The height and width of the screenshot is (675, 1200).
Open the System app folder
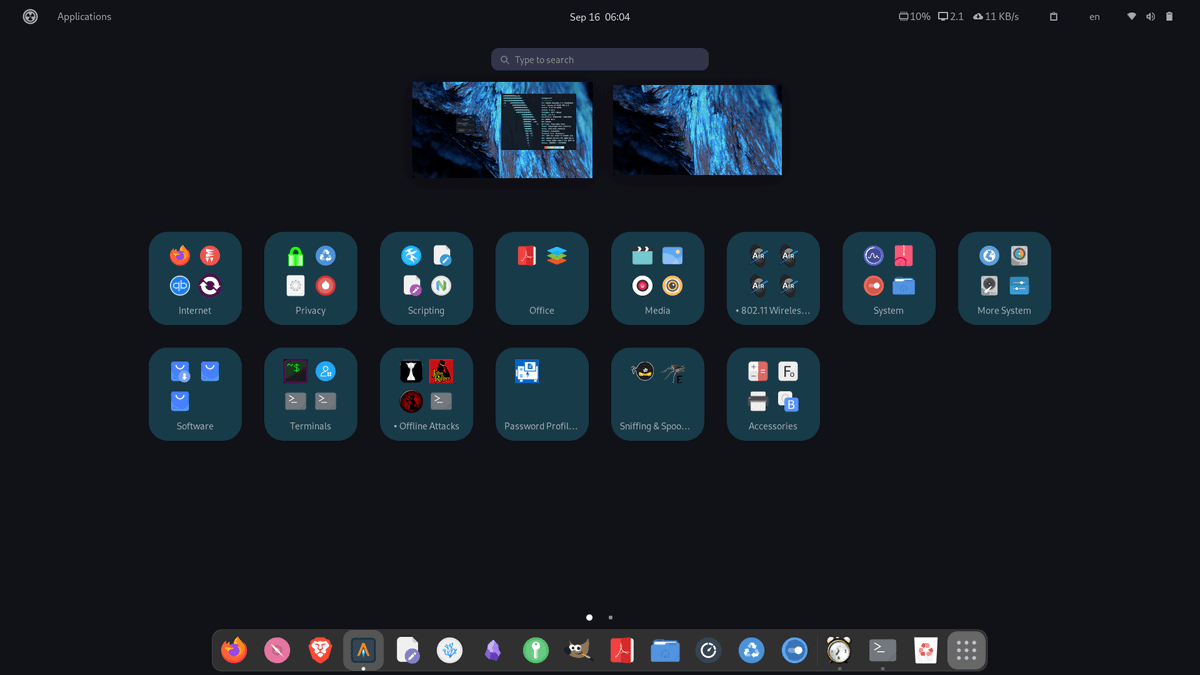(x=888, y=278)
